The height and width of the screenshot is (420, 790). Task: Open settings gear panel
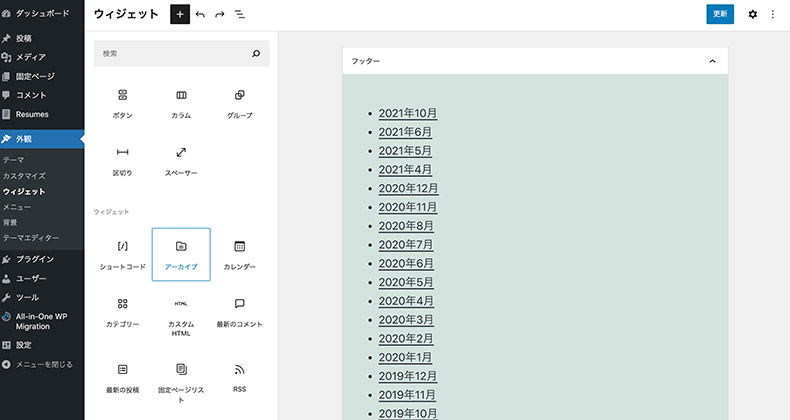753,14
